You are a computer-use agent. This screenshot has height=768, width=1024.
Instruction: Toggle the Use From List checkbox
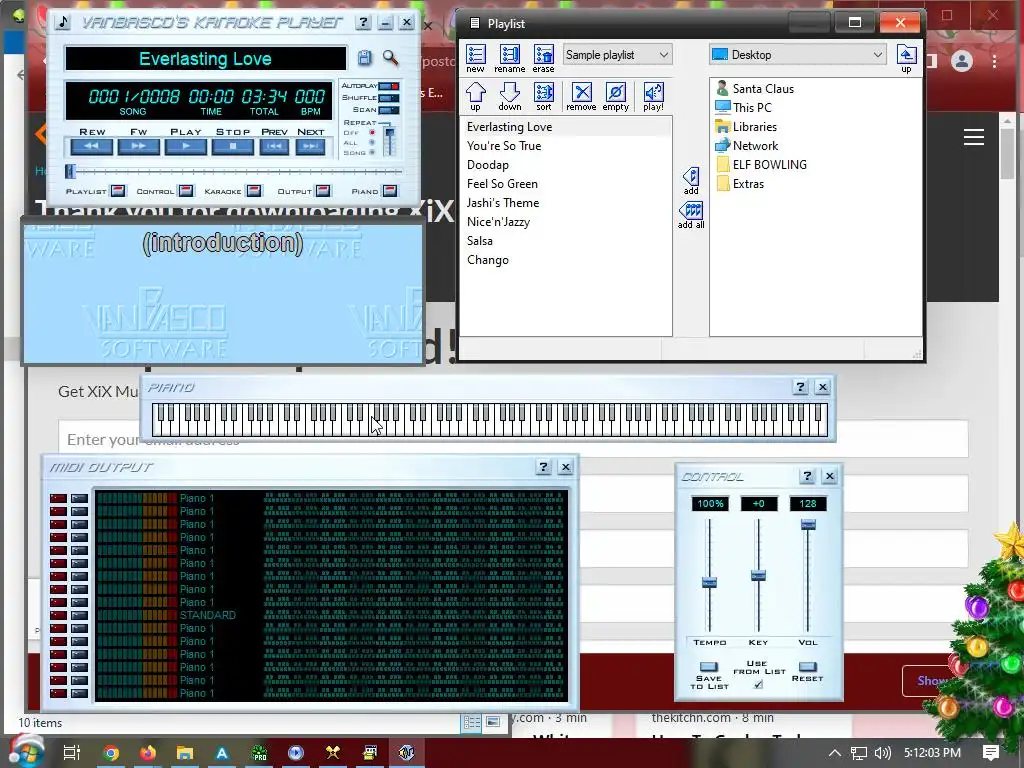(x=758, y=684)
